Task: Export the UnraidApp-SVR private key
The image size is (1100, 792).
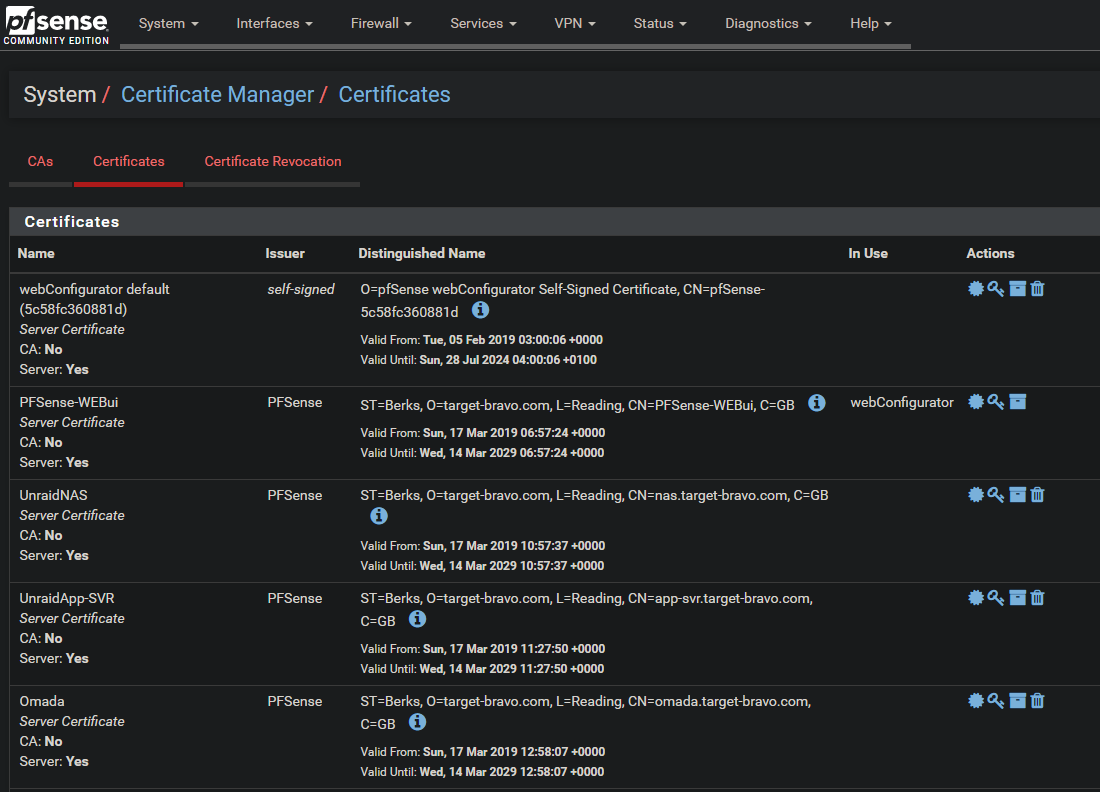Action: click(995, 598)
